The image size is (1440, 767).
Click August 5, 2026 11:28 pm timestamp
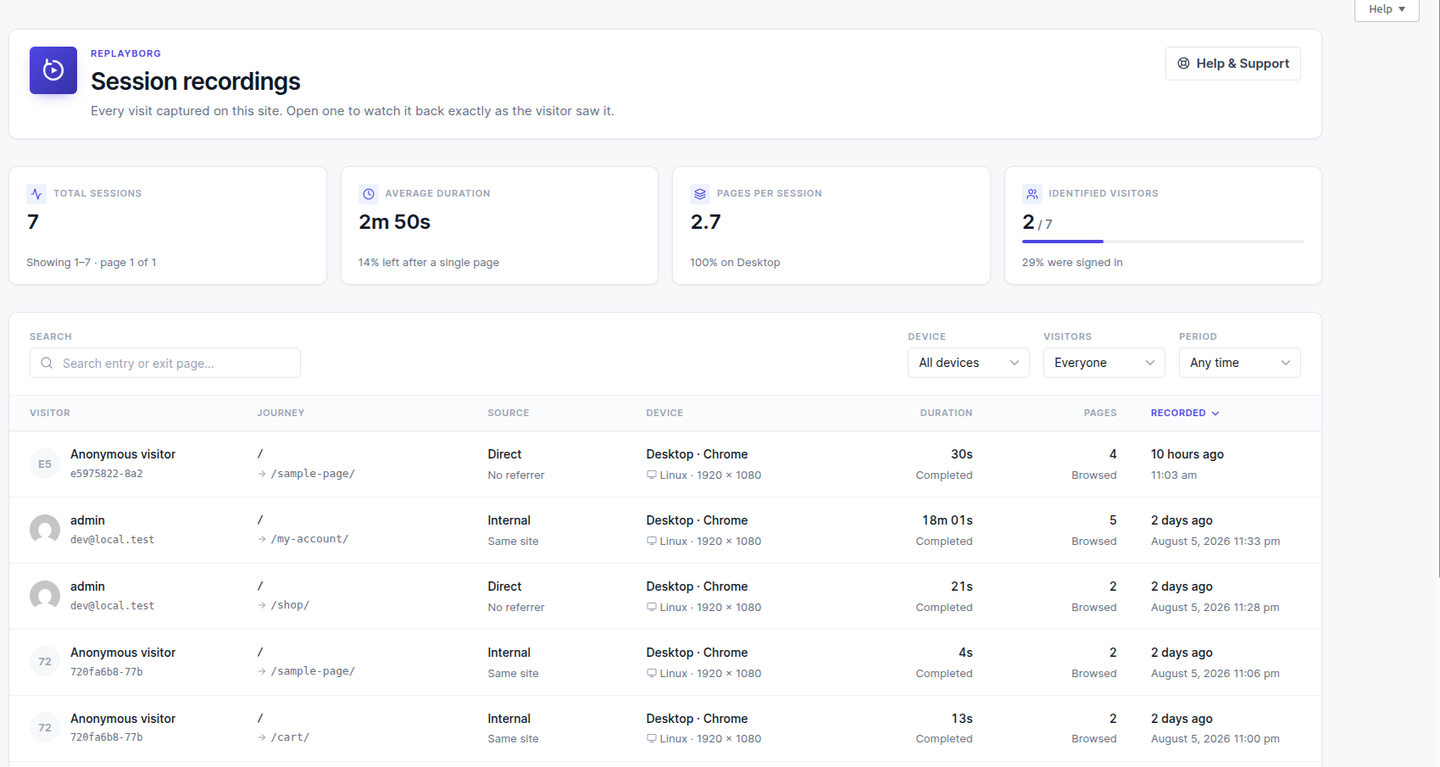pos(1215,607)
